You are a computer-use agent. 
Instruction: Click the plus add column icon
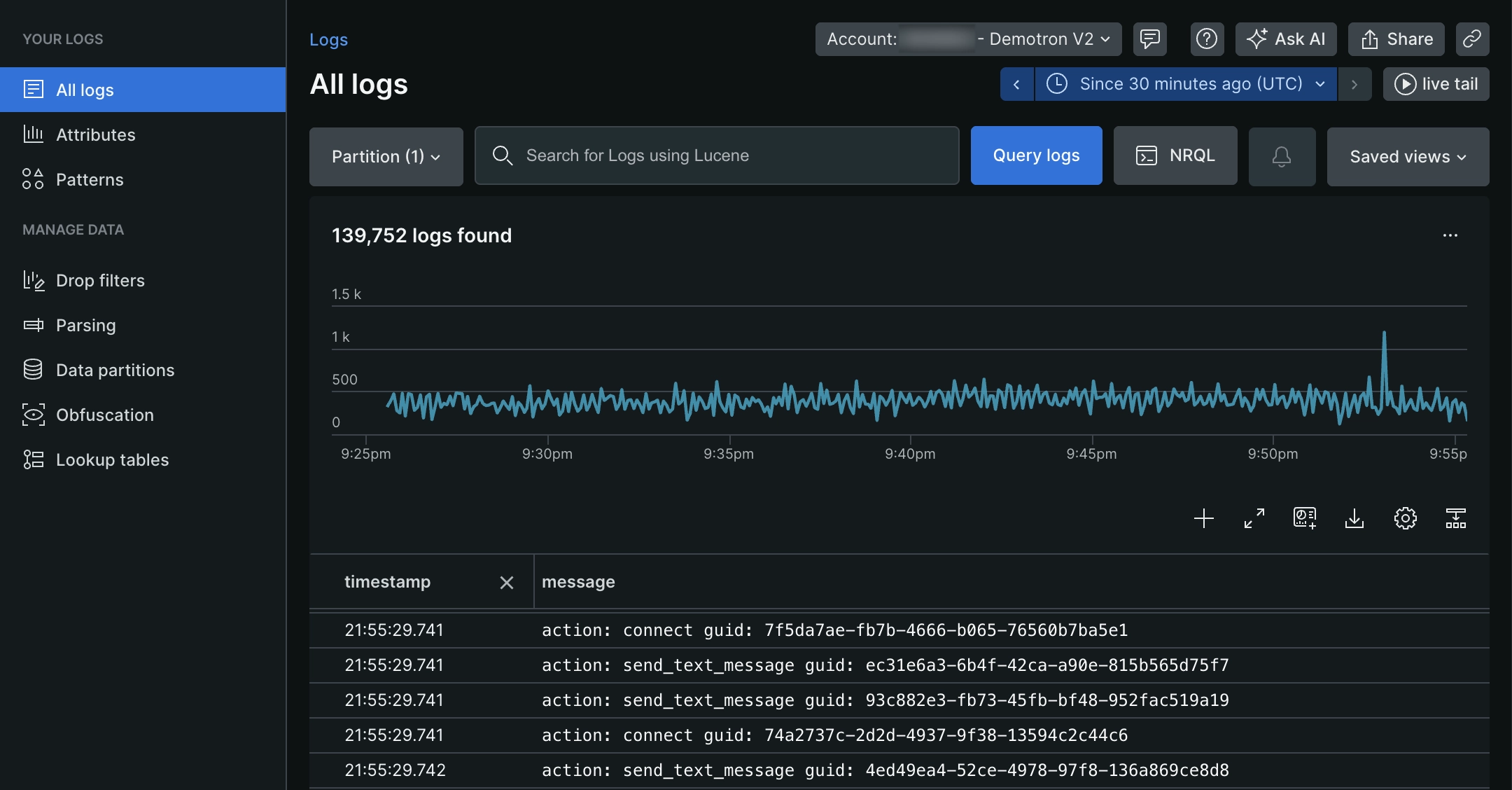(1204, 518)
